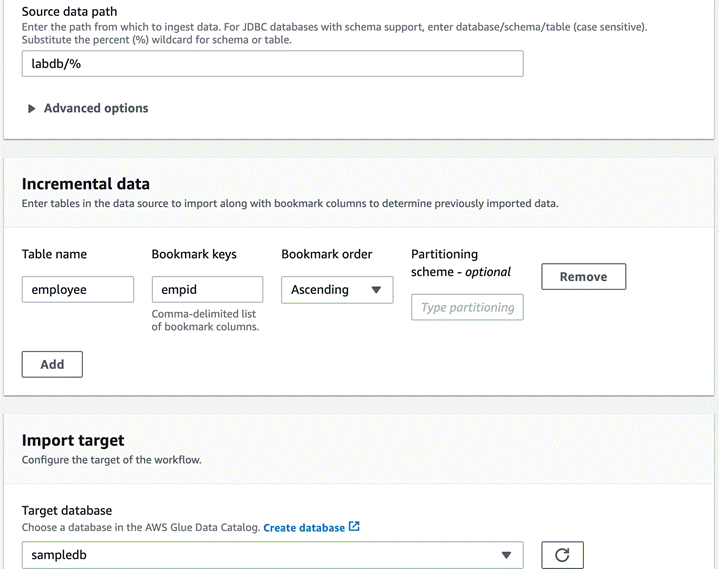
Task: Click the Add button
Action: click(52, 364)
